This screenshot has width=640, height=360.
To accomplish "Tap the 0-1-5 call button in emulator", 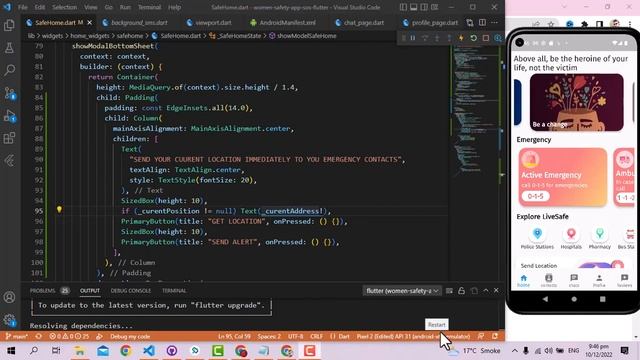I will coord(535,196).
